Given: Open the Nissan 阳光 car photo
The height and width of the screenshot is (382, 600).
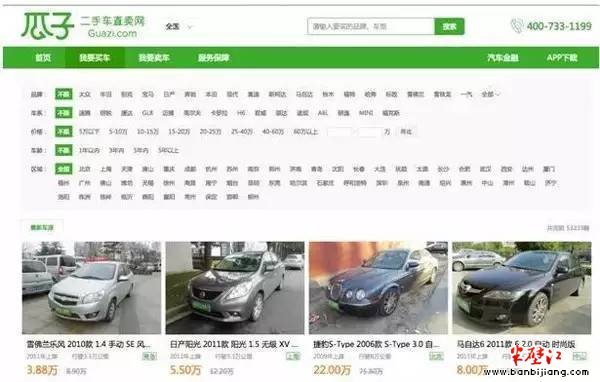Looking at the screenshot, I should tap(235, 288).
